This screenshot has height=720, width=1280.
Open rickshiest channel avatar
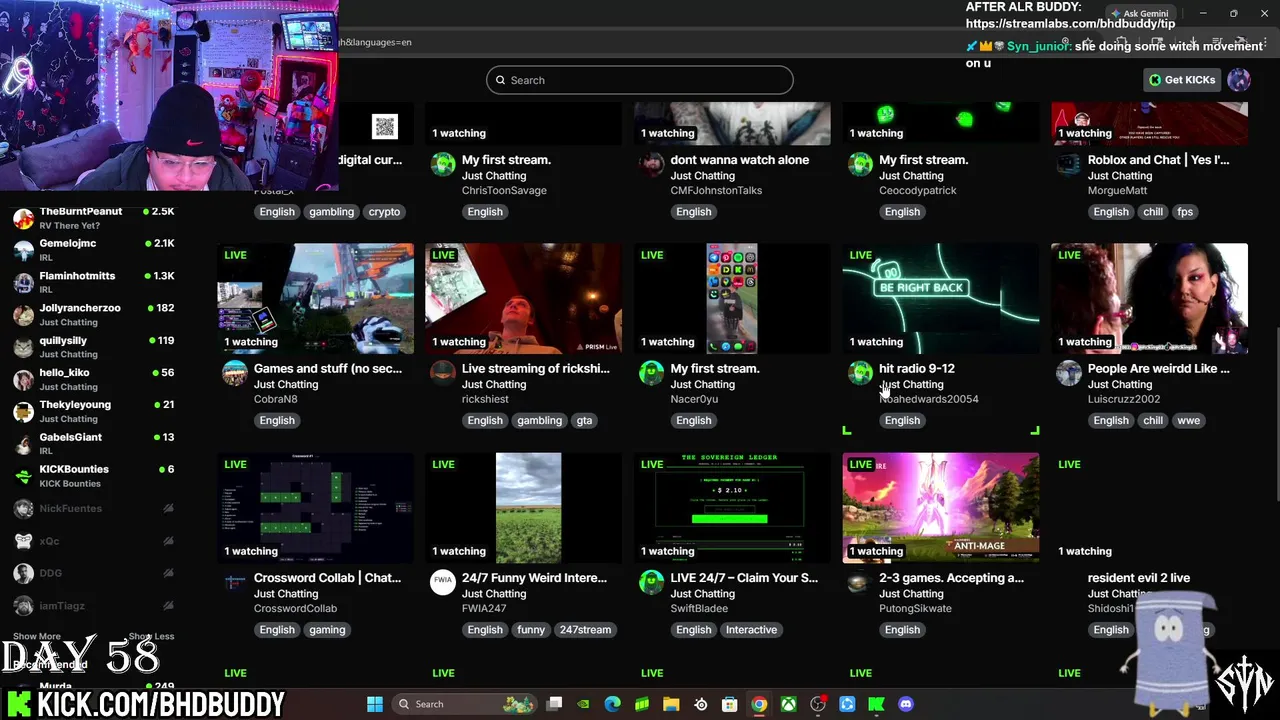(x=443, y=374)
